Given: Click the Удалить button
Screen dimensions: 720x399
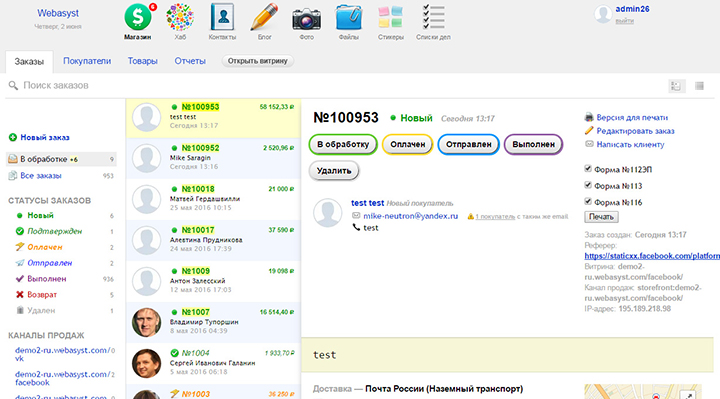Looking at the screenshot, I should (334, 171).
